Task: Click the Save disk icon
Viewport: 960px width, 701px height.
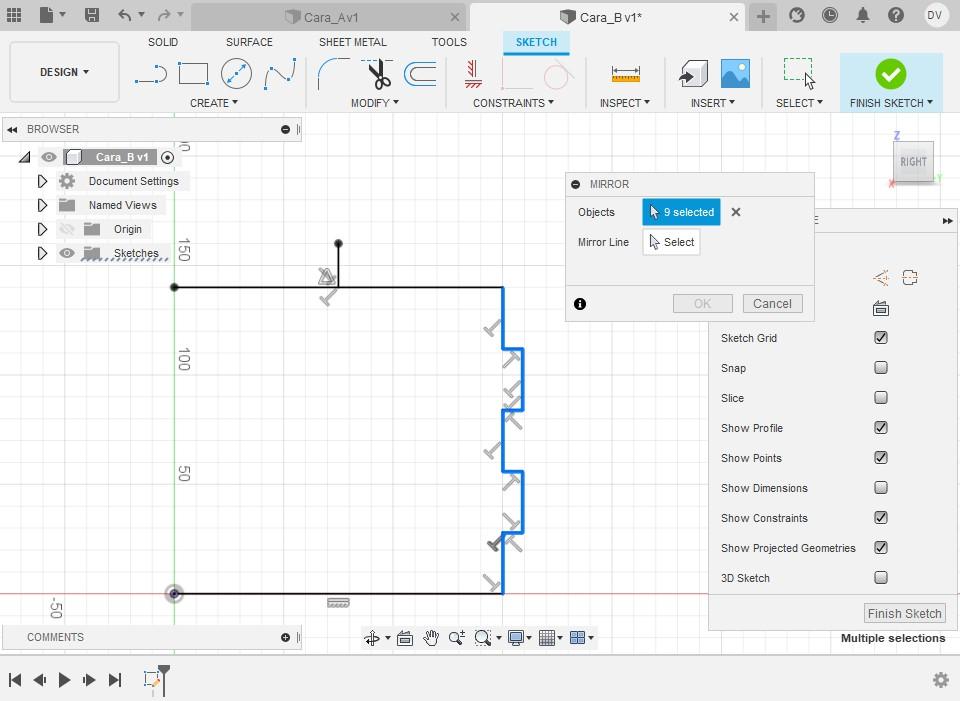Action: 92,15
